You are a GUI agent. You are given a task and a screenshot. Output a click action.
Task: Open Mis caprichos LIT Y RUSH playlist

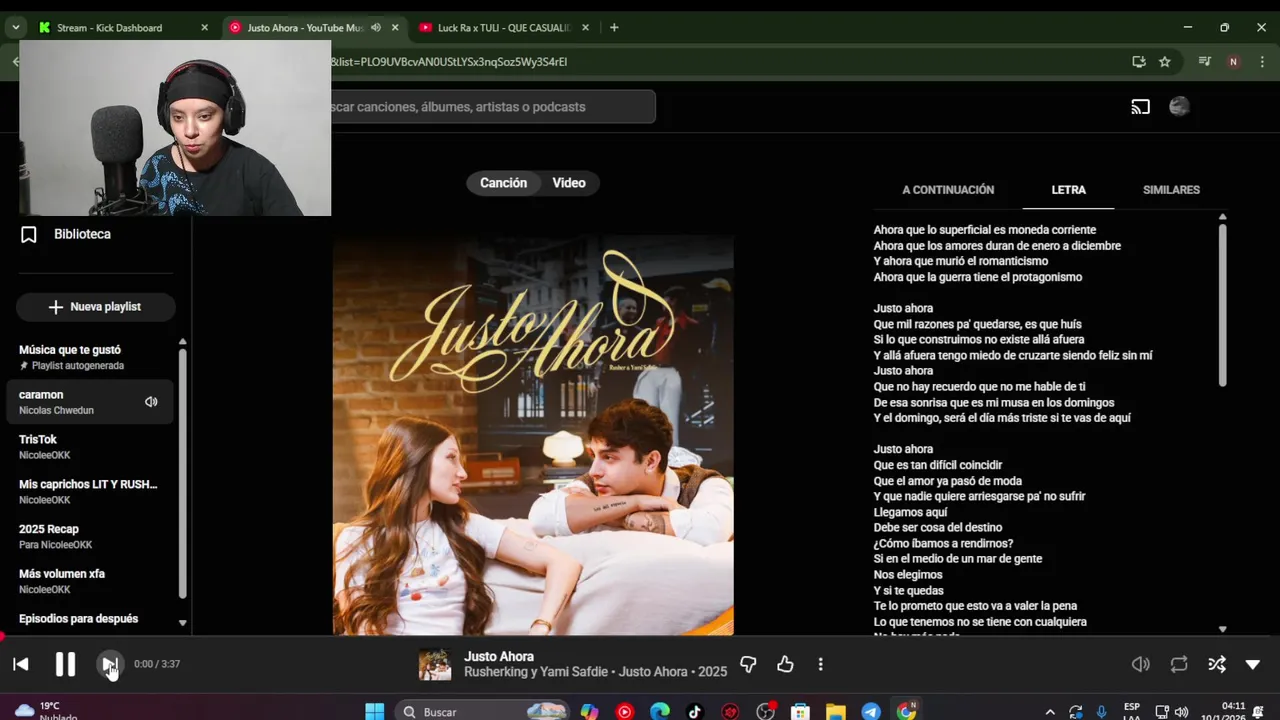(x=90, y=491)
